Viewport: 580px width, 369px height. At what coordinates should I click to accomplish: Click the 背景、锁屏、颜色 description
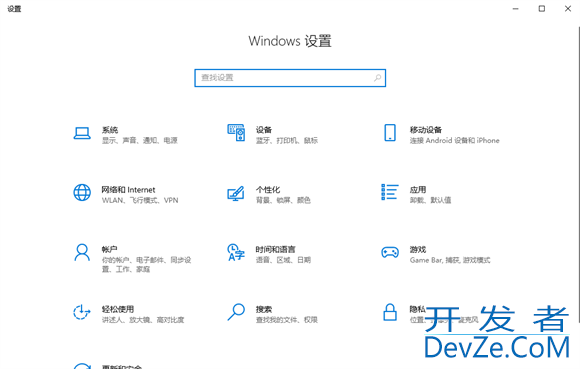tap(283, 200)
